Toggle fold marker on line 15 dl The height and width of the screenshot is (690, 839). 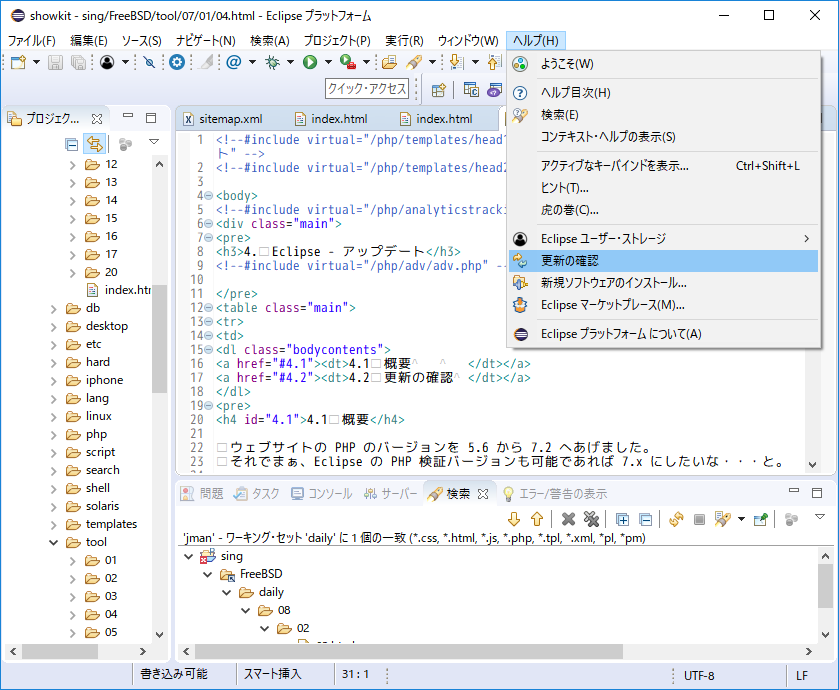tap(209, 350)
